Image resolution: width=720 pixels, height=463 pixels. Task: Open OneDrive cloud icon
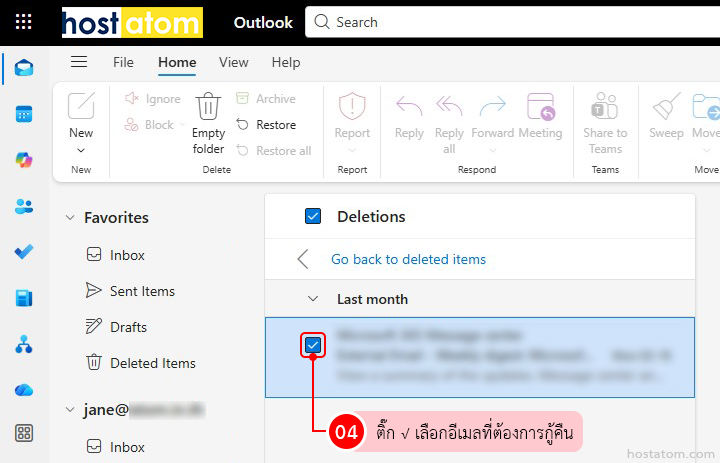24,390
